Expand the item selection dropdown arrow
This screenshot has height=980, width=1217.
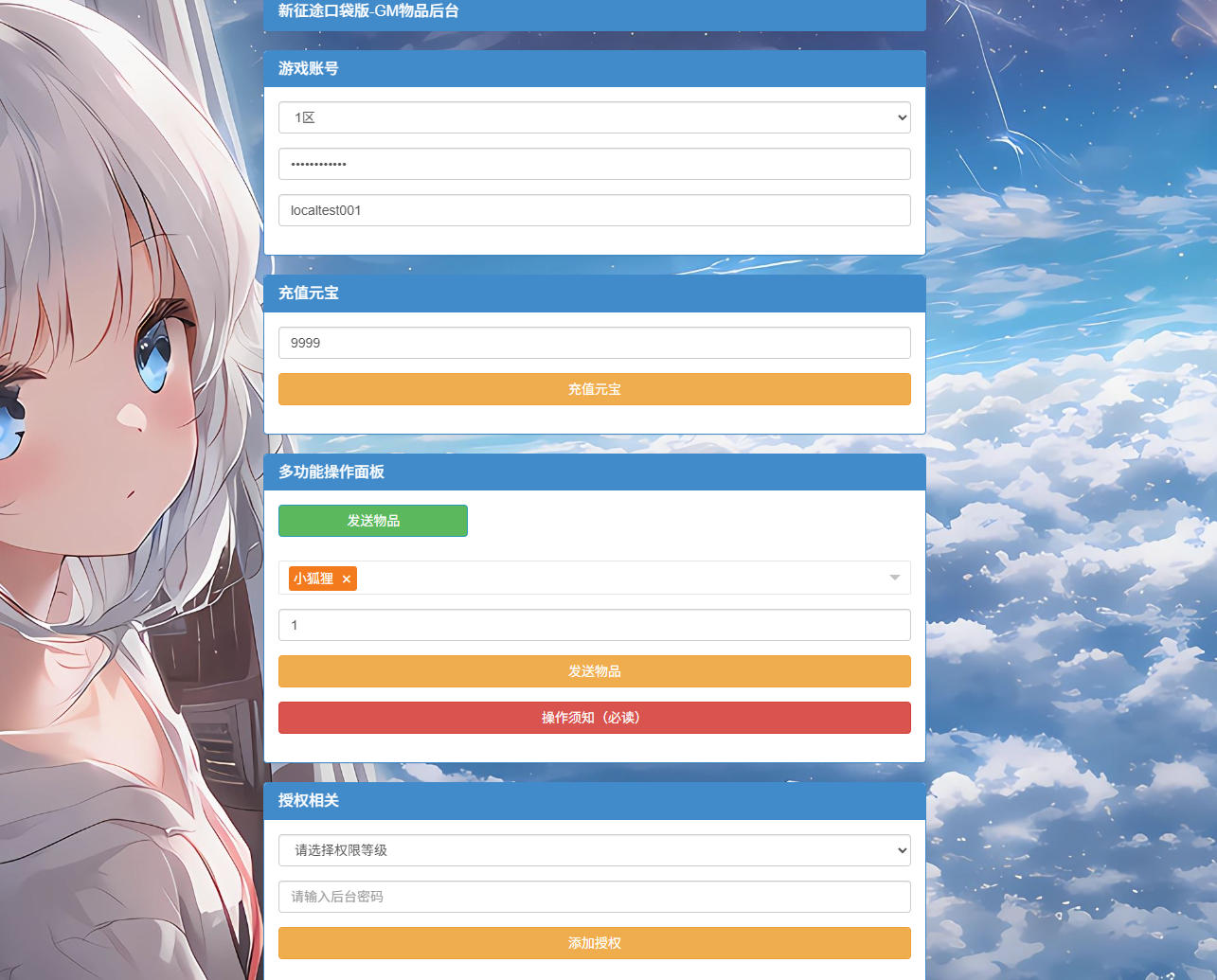click(894, 578)
